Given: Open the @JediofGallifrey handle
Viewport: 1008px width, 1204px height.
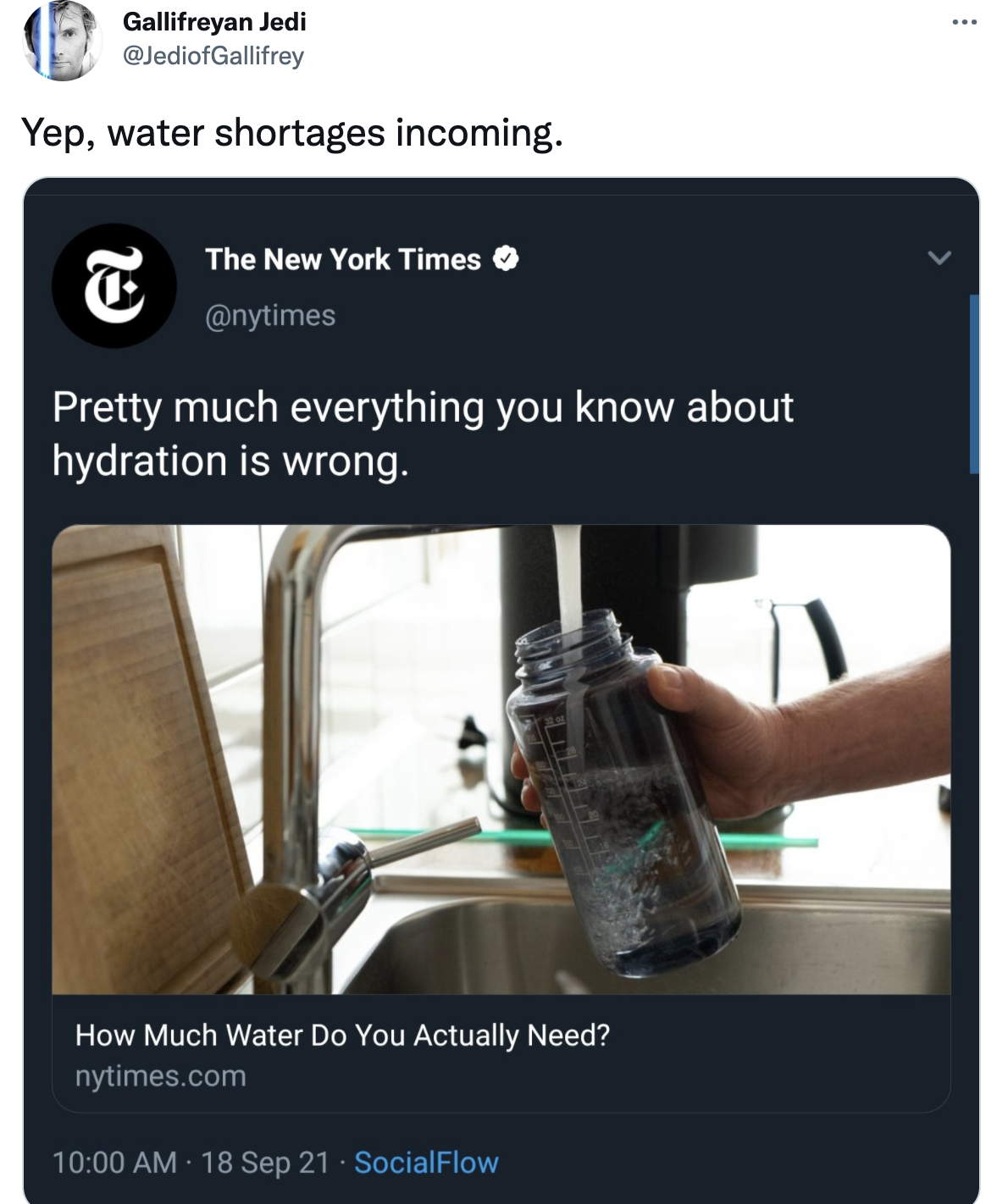Looking at the screenshot, I should coord(214,58).
